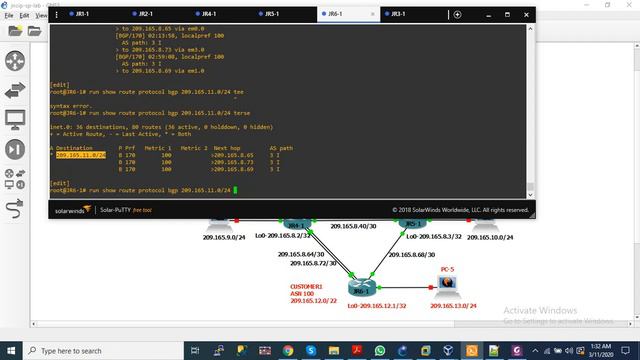Open Windows notification center
The height and width of the screenshot is (360, 640).
click(625, 351)
